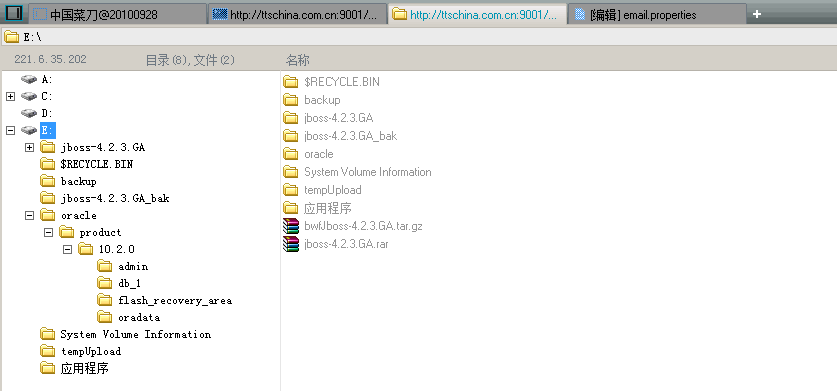837x391 pixels.
Task: Select jboss-4.2.3.GA name in file list
Action: [x=339, y=118]
